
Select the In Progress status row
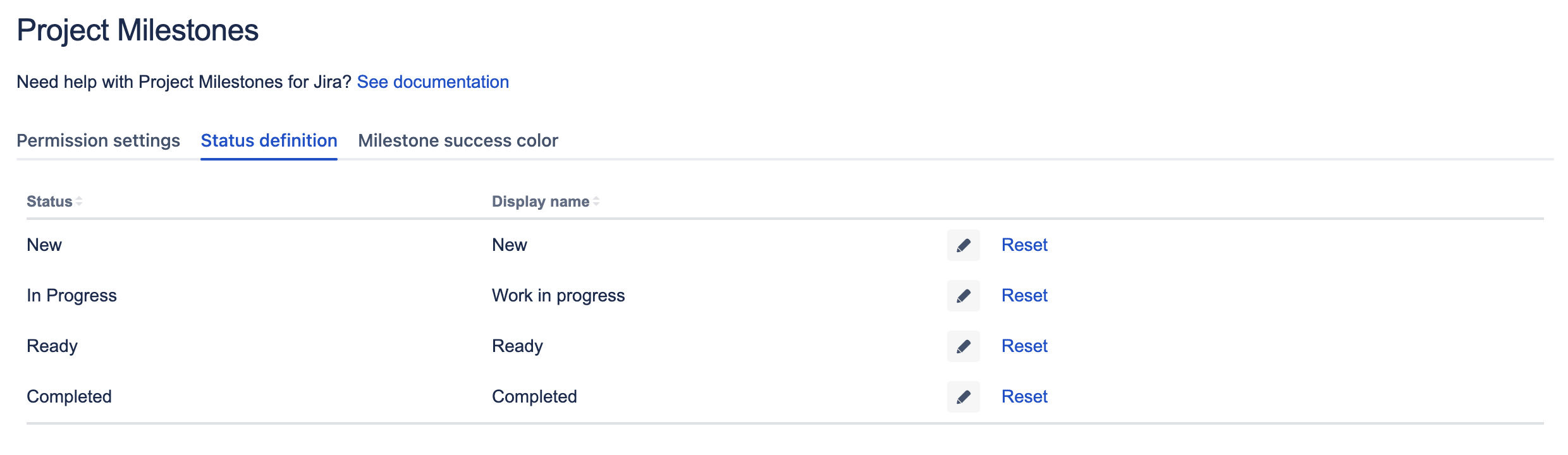click(x=71, y=296)
